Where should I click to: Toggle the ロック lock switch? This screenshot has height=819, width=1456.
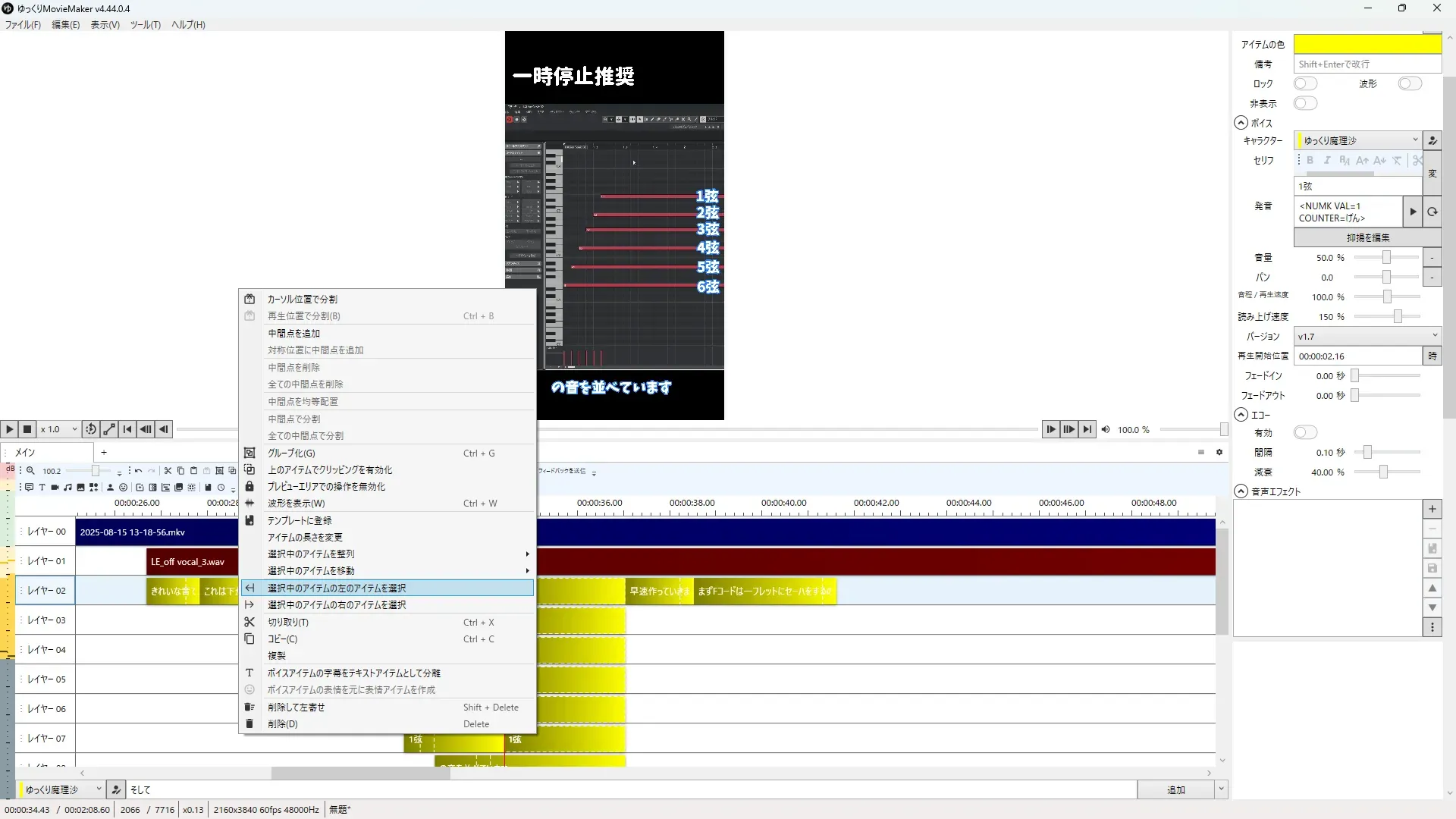pos(1305,83)
